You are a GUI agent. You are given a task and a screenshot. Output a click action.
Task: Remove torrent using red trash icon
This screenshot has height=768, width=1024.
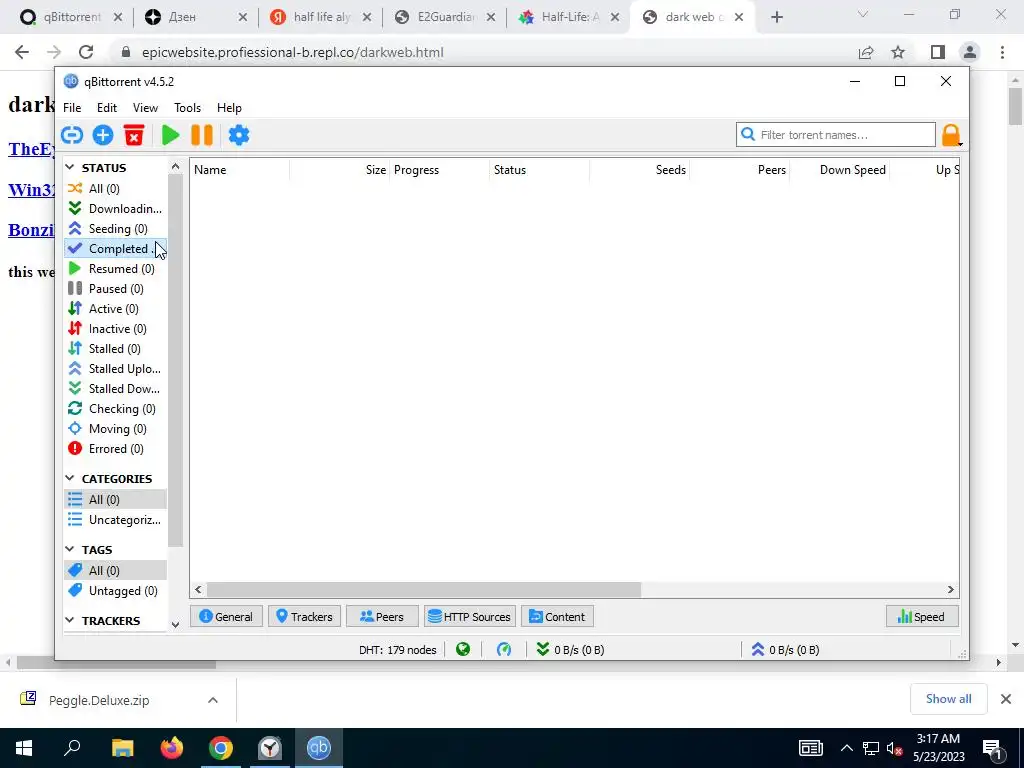click(134, 135)
